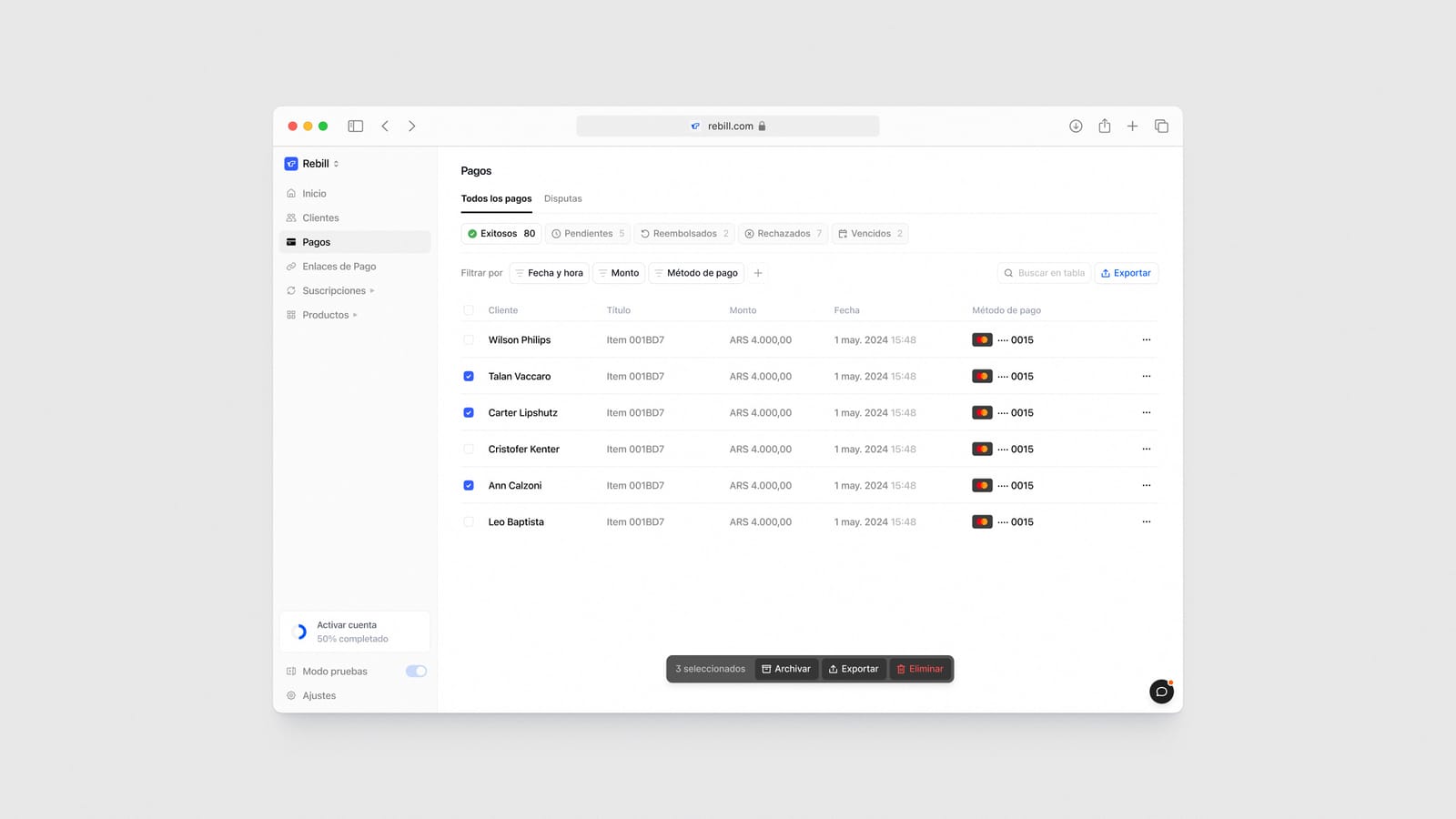
Task: Click the Eliminar button in the action bar
Action: coord(920,668)
